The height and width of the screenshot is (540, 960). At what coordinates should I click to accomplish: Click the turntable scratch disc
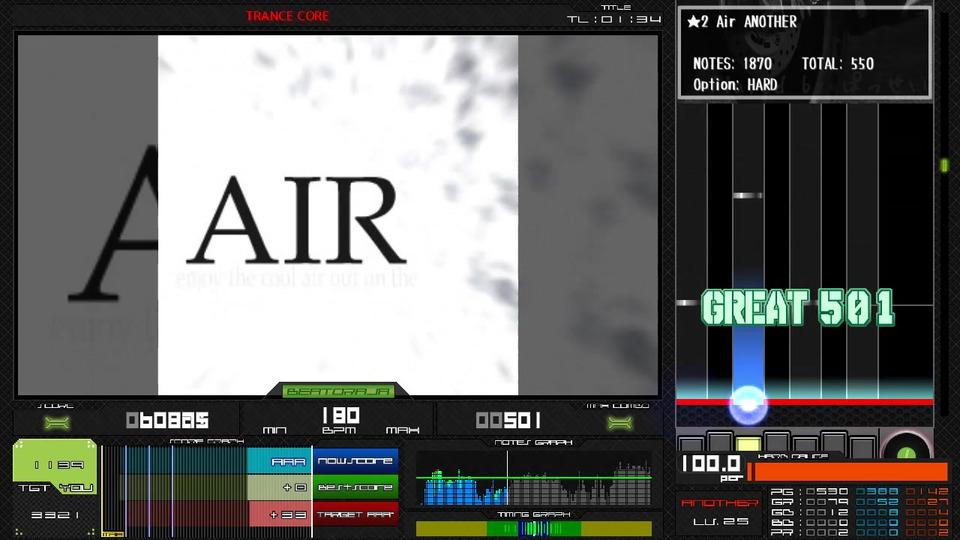[907, 446]
